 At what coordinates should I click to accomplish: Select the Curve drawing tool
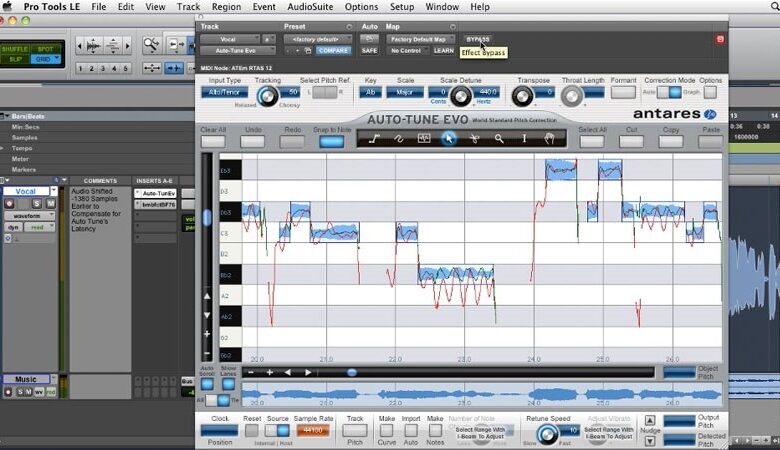click(x=399, y=139)
